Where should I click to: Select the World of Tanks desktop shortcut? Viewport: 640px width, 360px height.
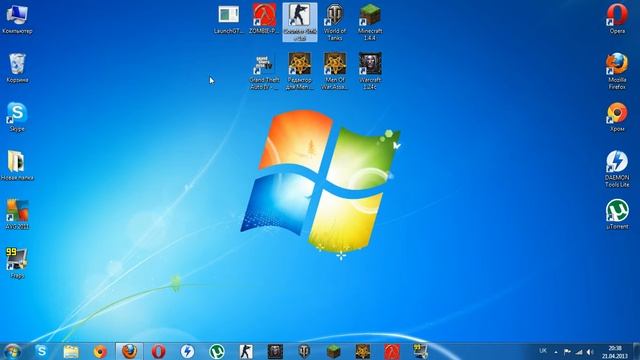pos(335,22)
